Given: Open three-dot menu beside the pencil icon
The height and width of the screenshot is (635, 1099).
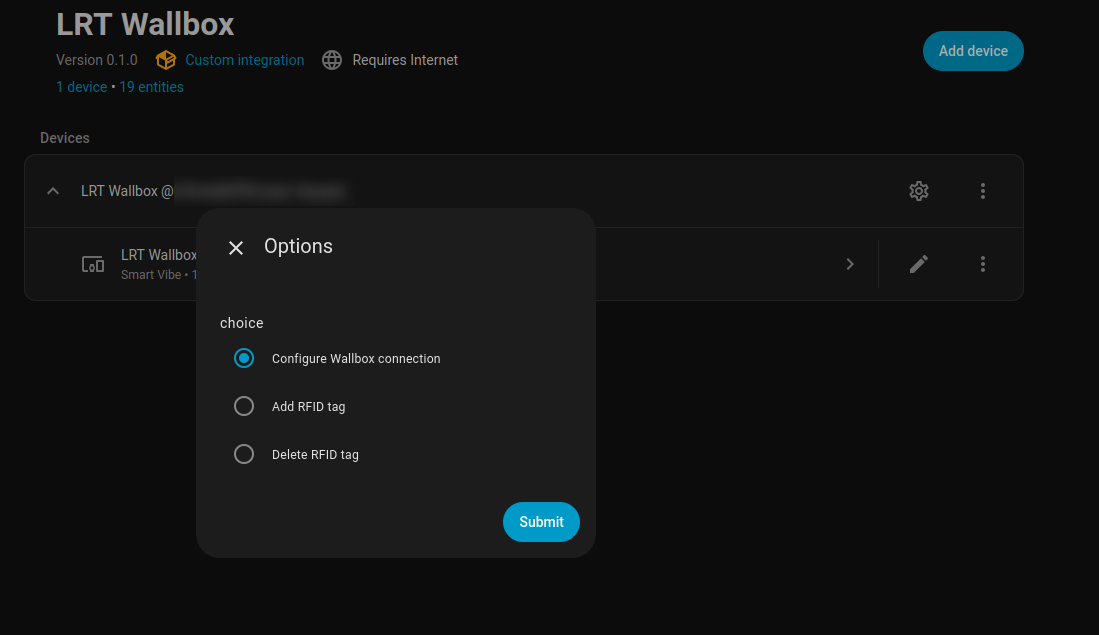Looking at the screenshot, I should (982, 264).
